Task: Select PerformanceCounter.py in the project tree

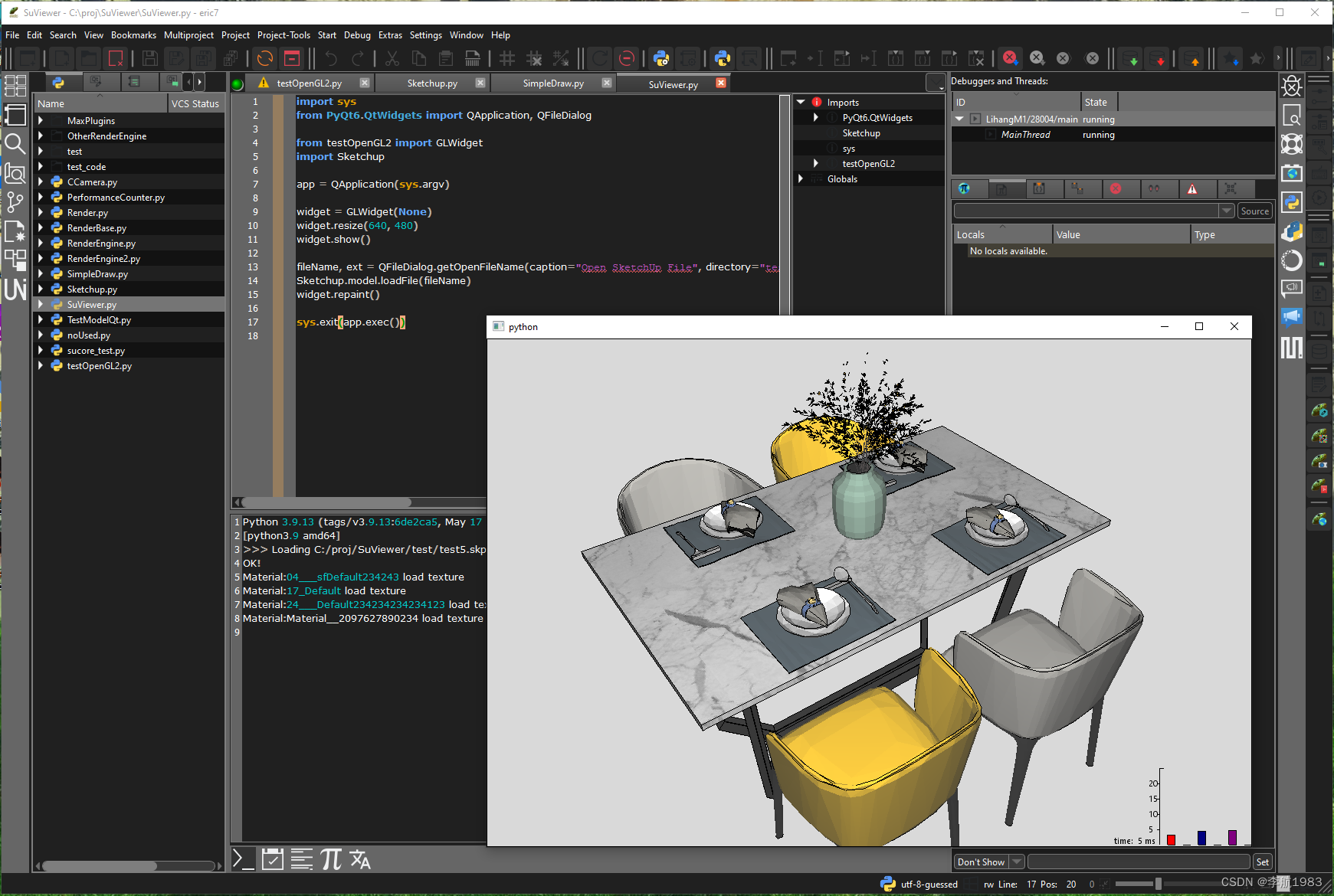Action: pos(116,197)
